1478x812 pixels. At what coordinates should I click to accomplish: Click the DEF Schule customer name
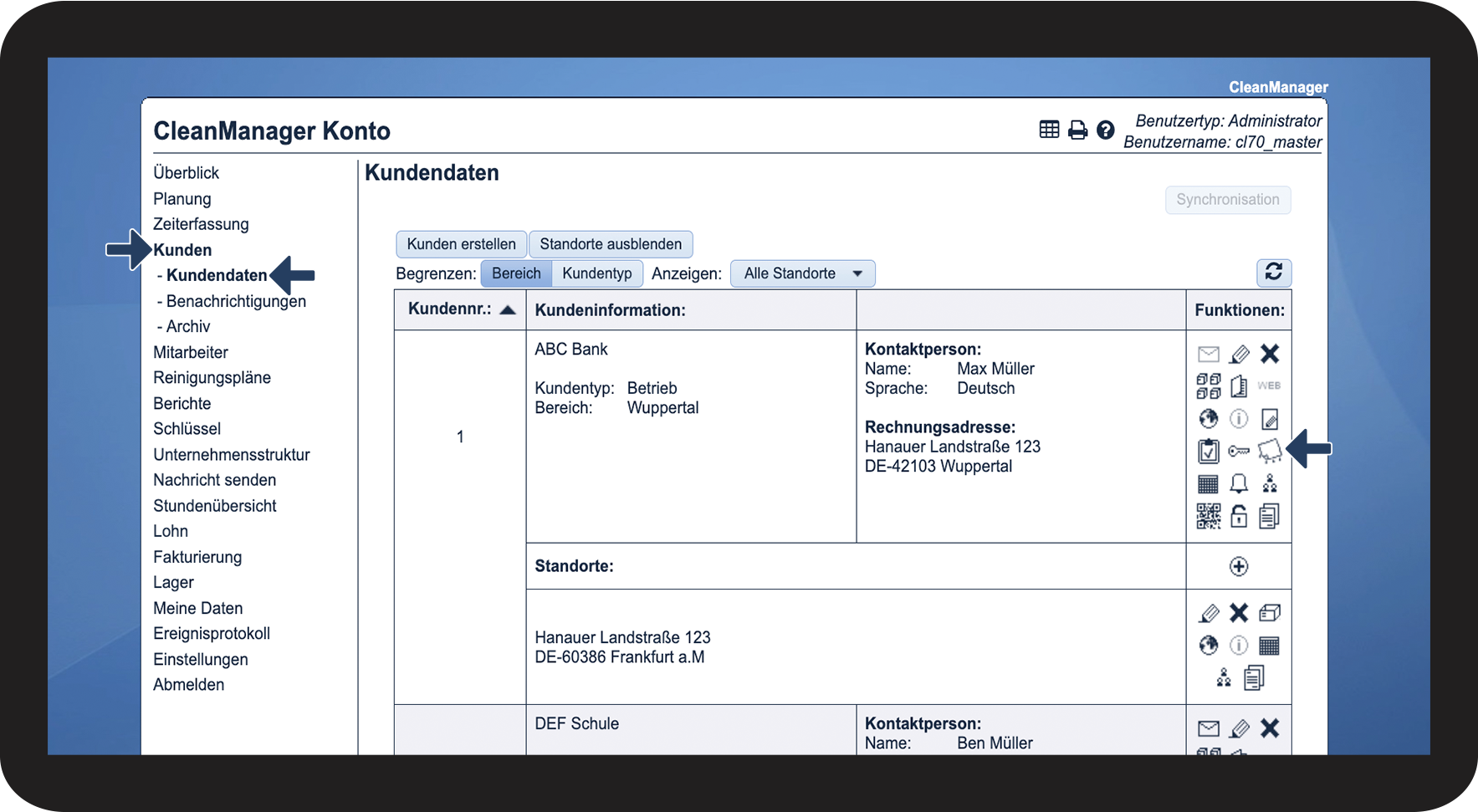point(577,723)
